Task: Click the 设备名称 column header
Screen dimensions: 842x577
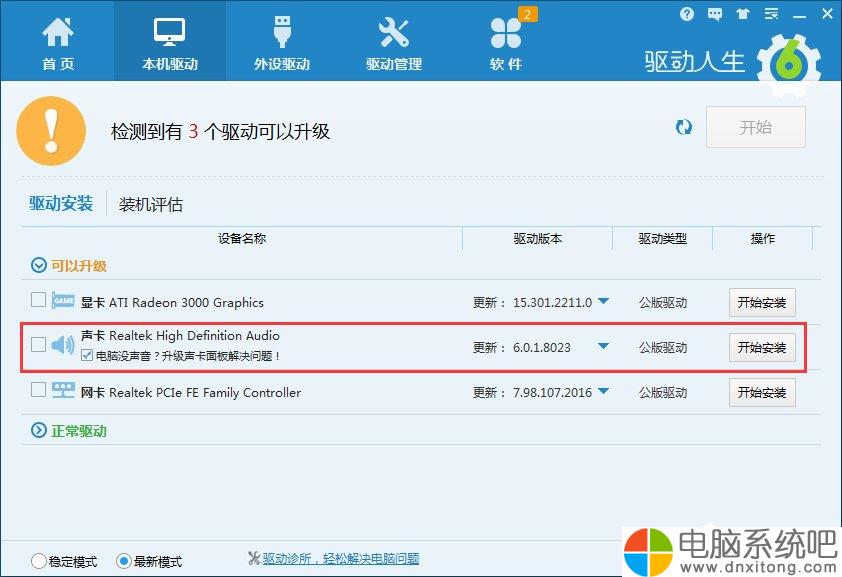Action: tap(242, 238)
